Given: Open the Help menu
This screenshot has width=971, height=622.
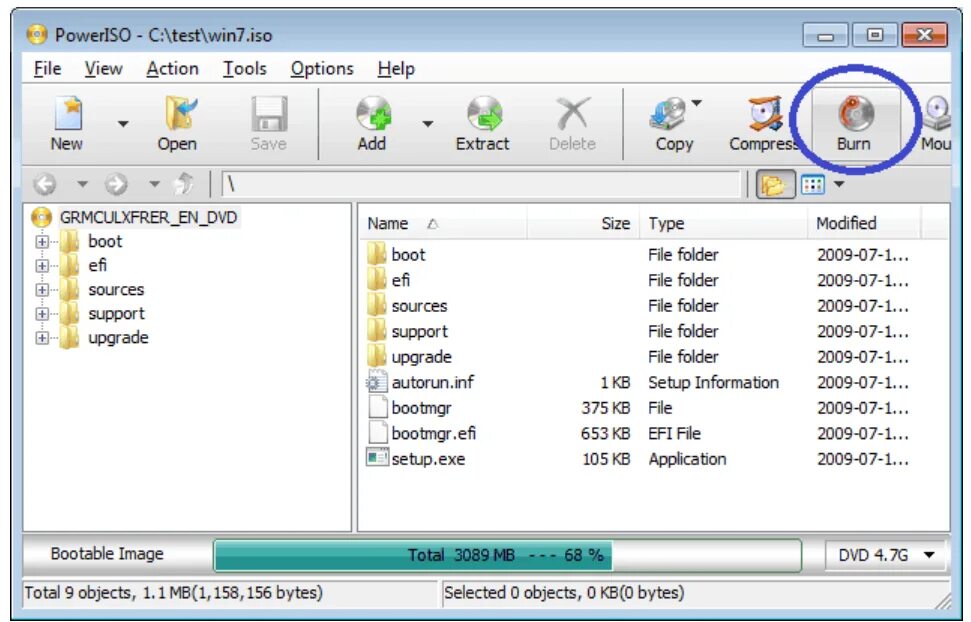Looking at the screenshot, I should (396, 68).
